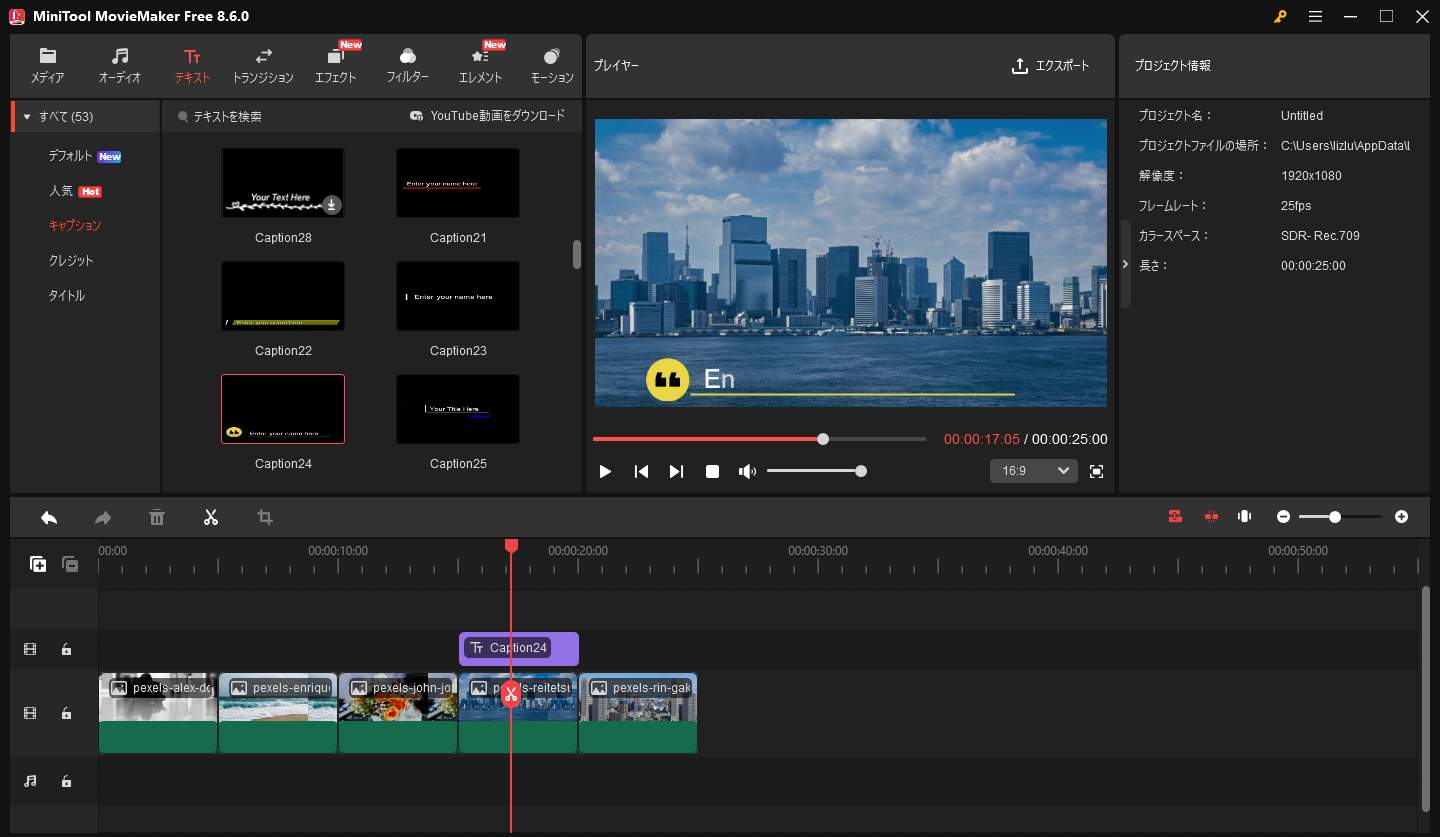Toggle the lock on the text track
This screenshot has width=1440, height=837.
click(x=66, y=648)
